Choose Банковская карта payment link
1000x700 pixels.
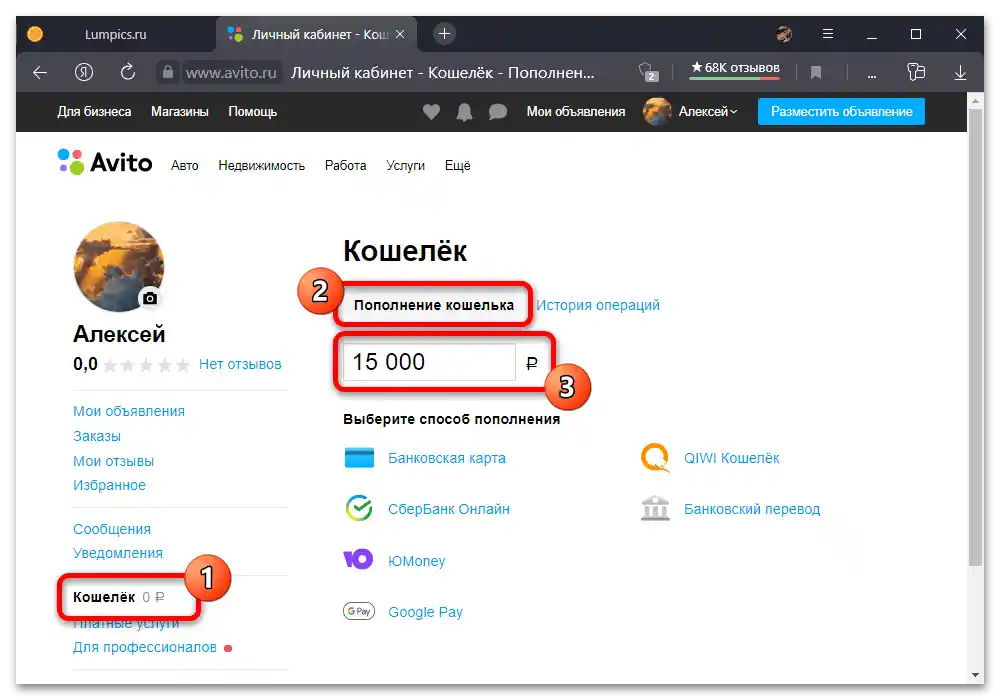[x=446, y=458]
